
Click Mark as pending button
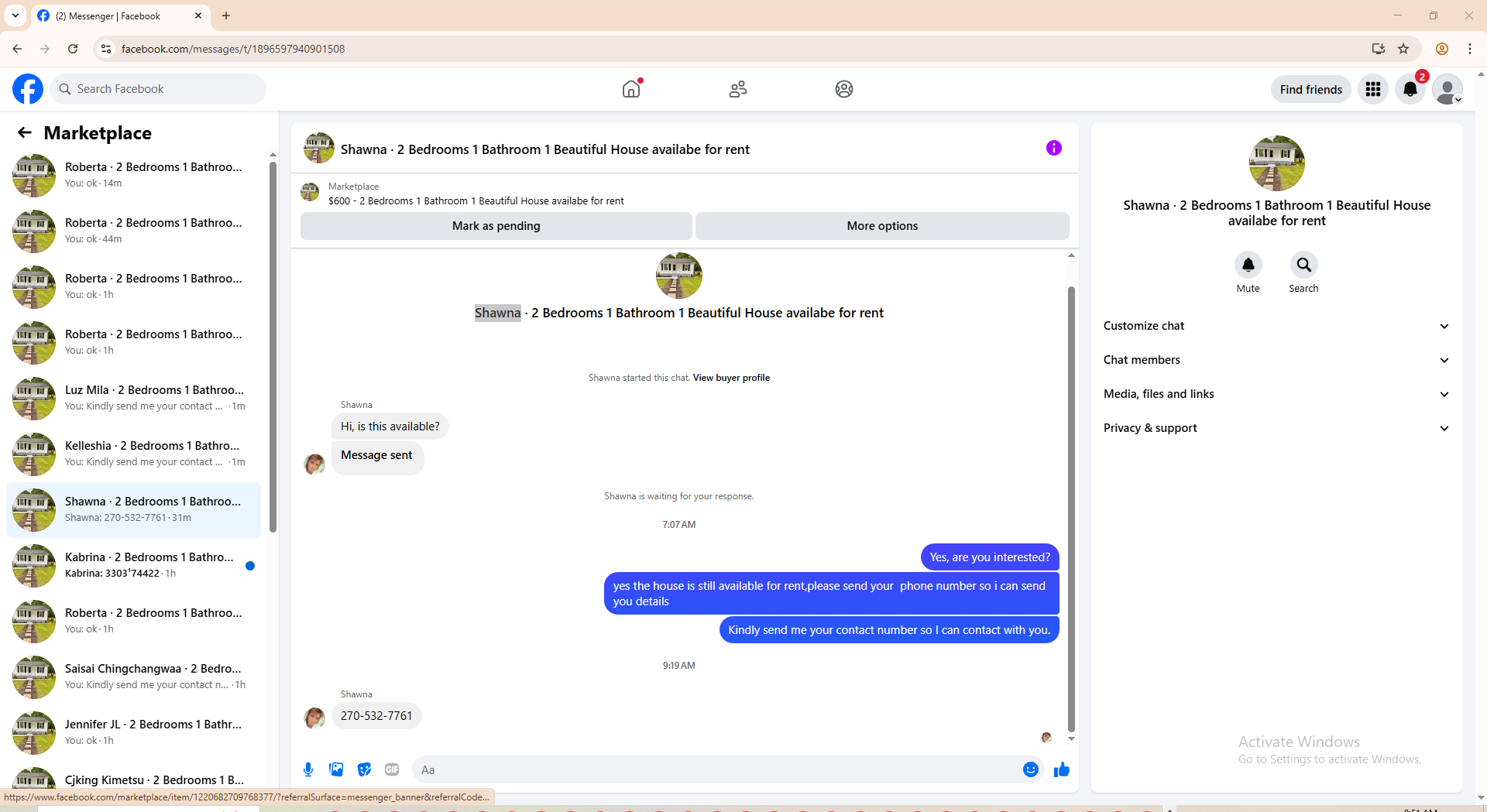pyautogui.click(x=496, y=226)
